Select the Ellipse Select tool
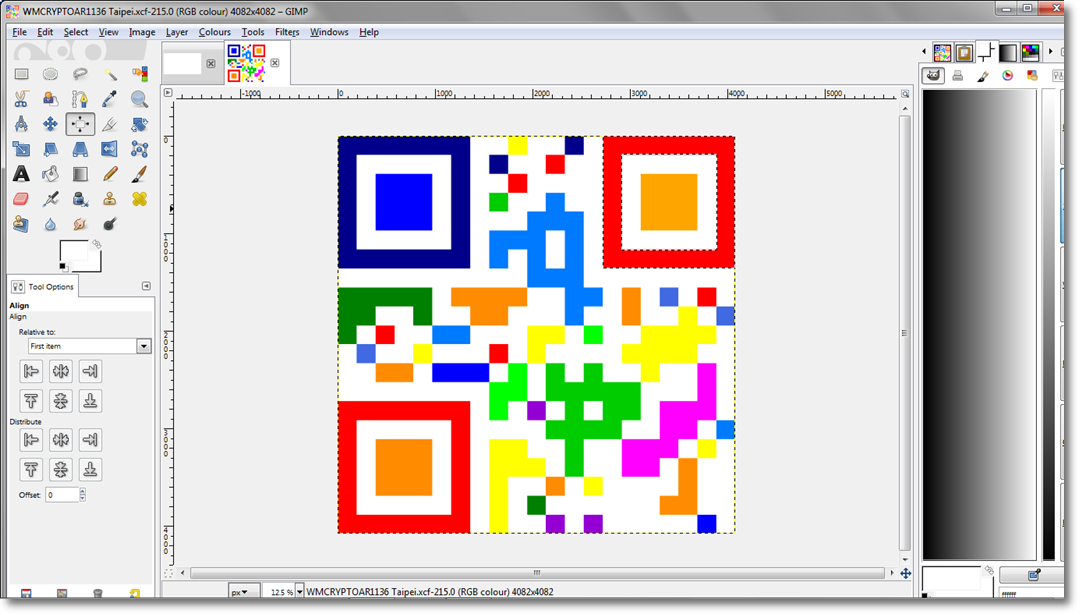 (50, 74)
